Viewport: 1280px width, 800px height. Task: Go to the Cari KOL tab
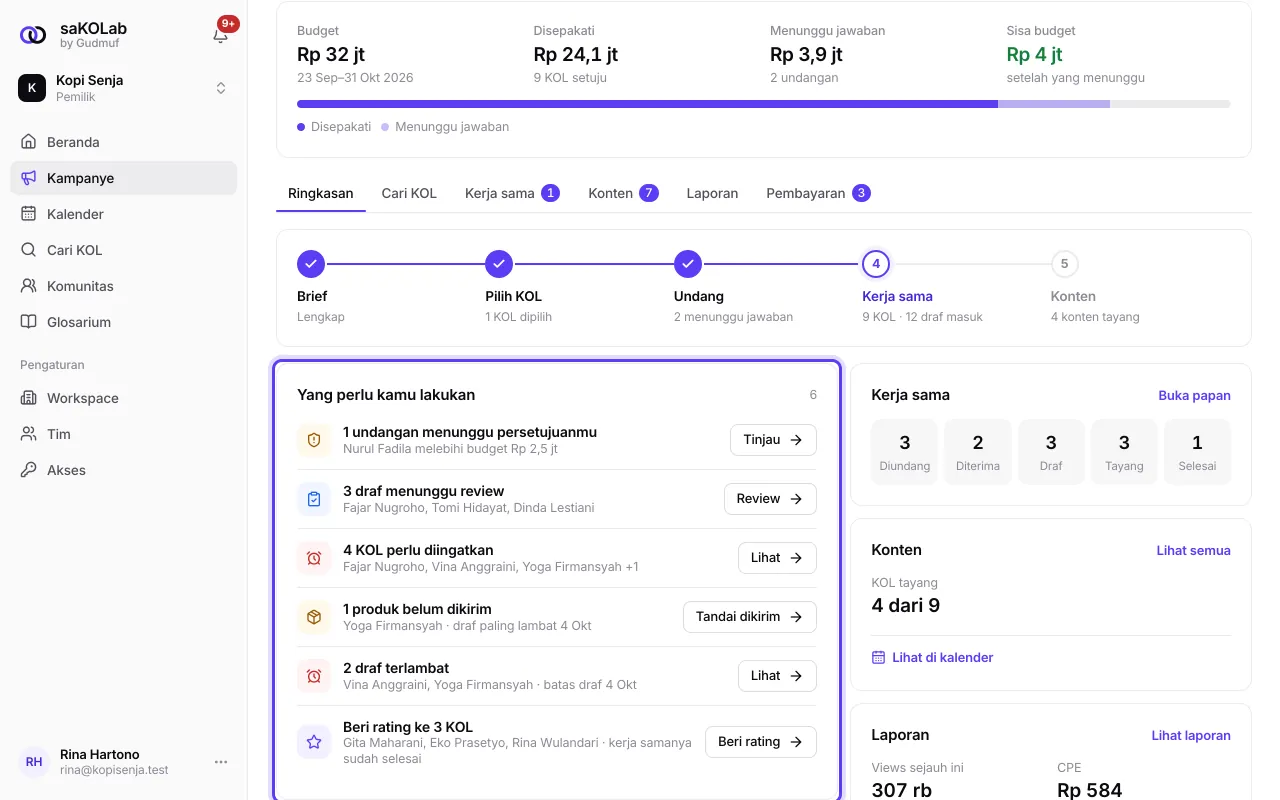(x=409, y=193)
